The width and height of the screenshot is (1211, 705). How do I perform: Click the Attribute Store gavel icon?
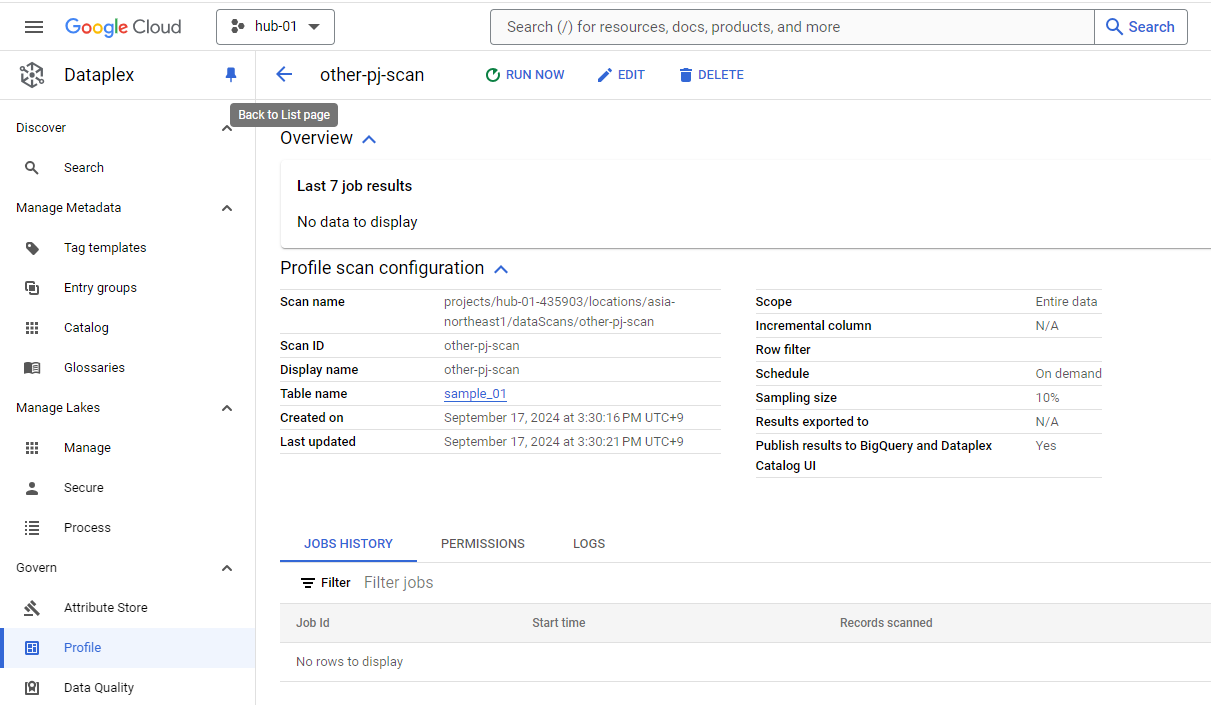click(x=32, y=608)
